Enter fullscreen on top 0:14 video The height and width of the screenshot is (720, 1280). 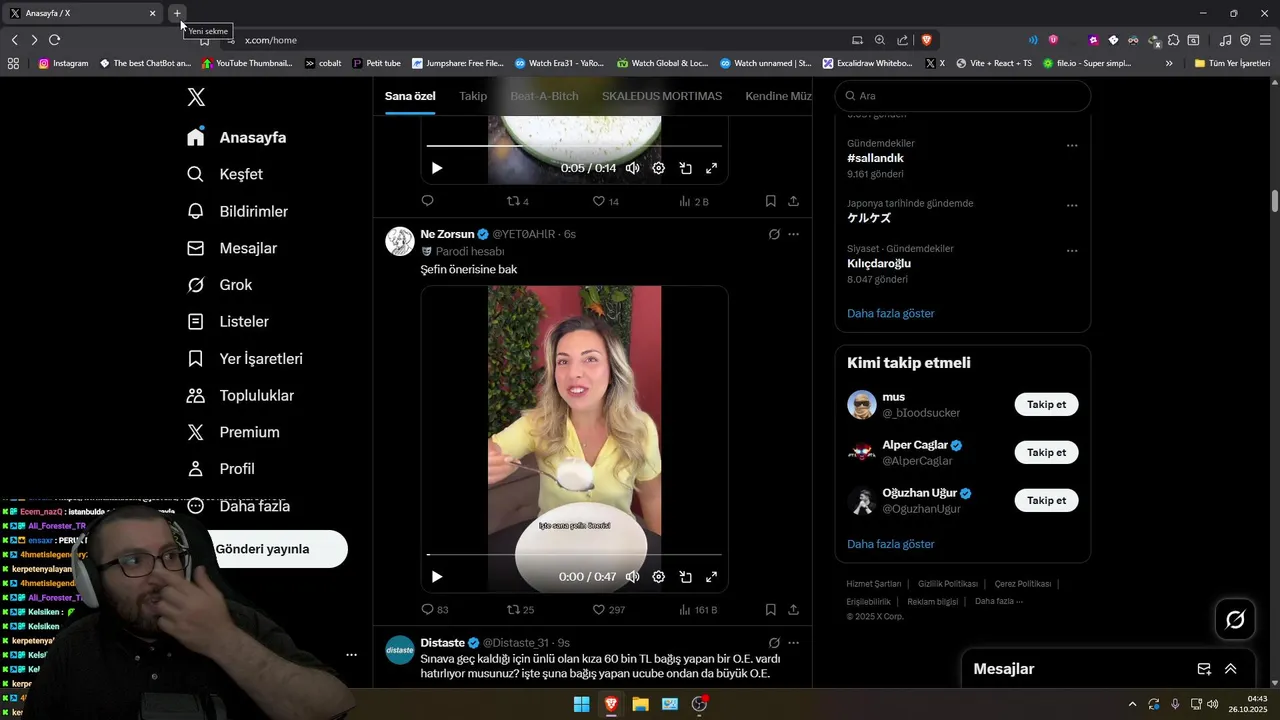pos(712,168)
